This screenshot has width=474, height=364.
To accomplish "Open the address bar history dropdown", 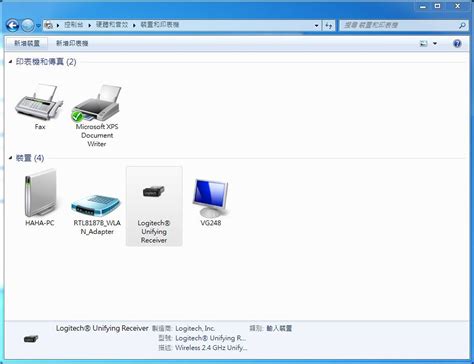I will coord(316,25).
